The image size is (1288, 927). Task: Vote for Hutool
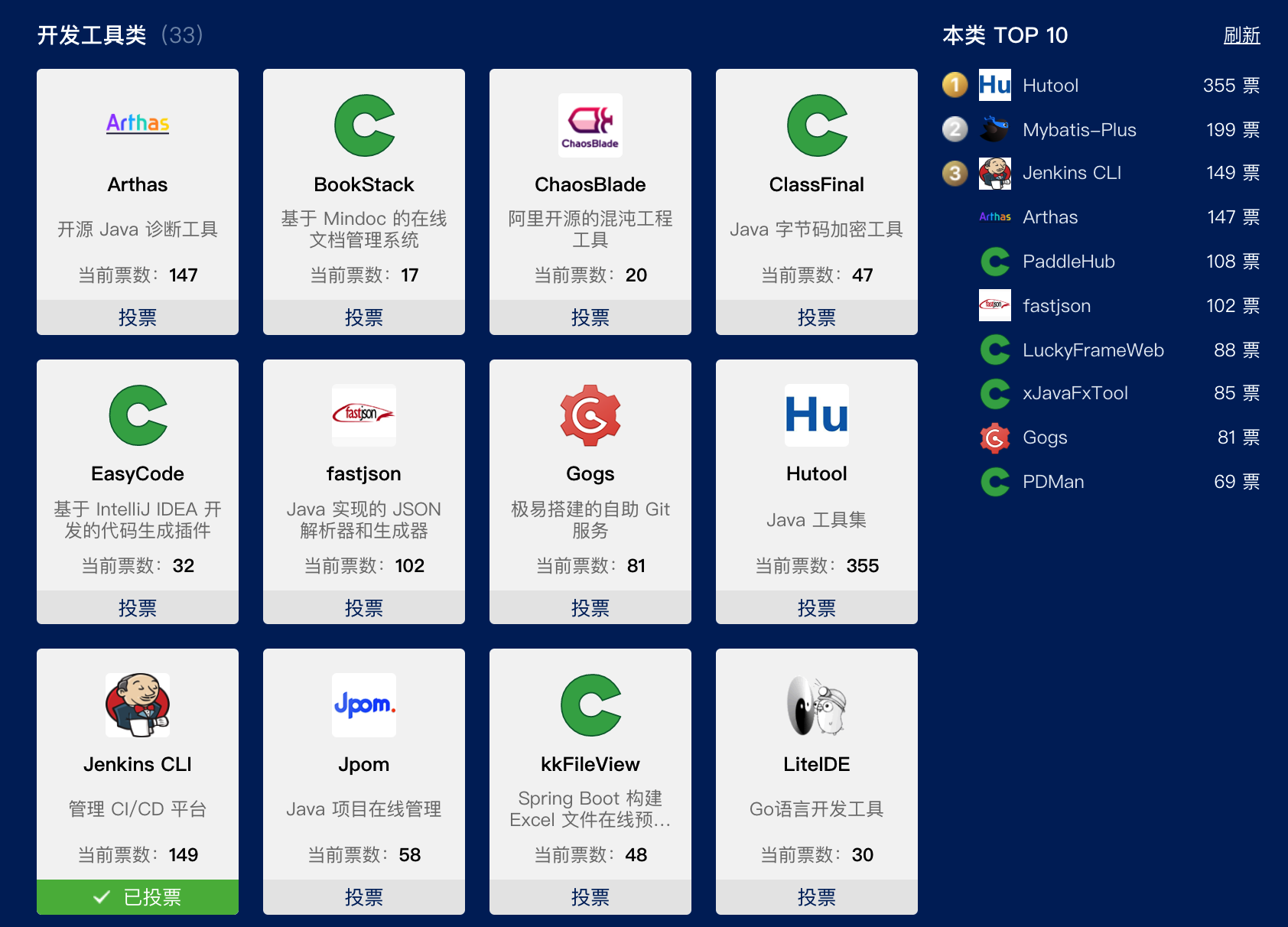pyautogui.click(x=816, y=607)
